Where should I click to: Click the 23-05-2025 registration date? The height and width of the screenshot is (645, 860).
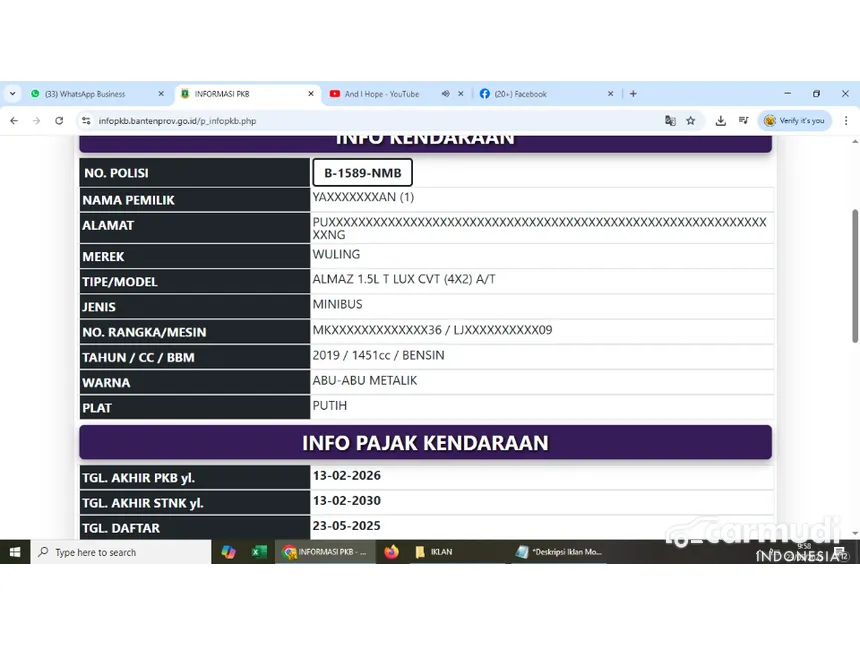pos(347,526)
